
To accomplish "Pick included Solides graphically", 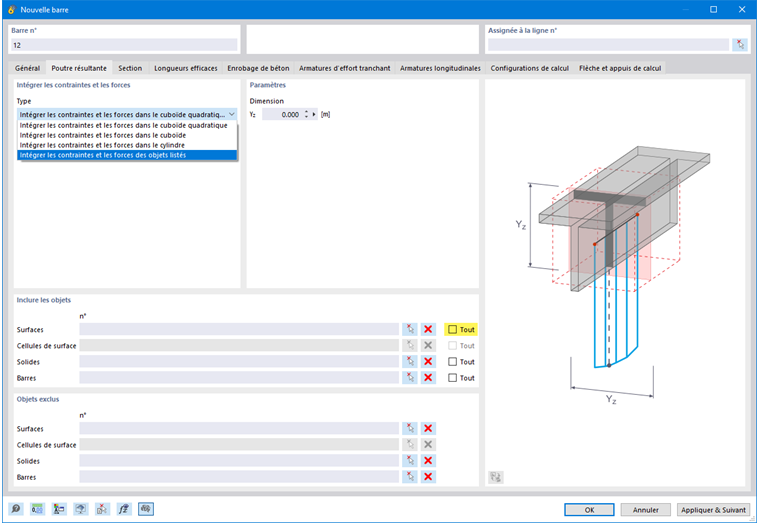I will (410, 362).
